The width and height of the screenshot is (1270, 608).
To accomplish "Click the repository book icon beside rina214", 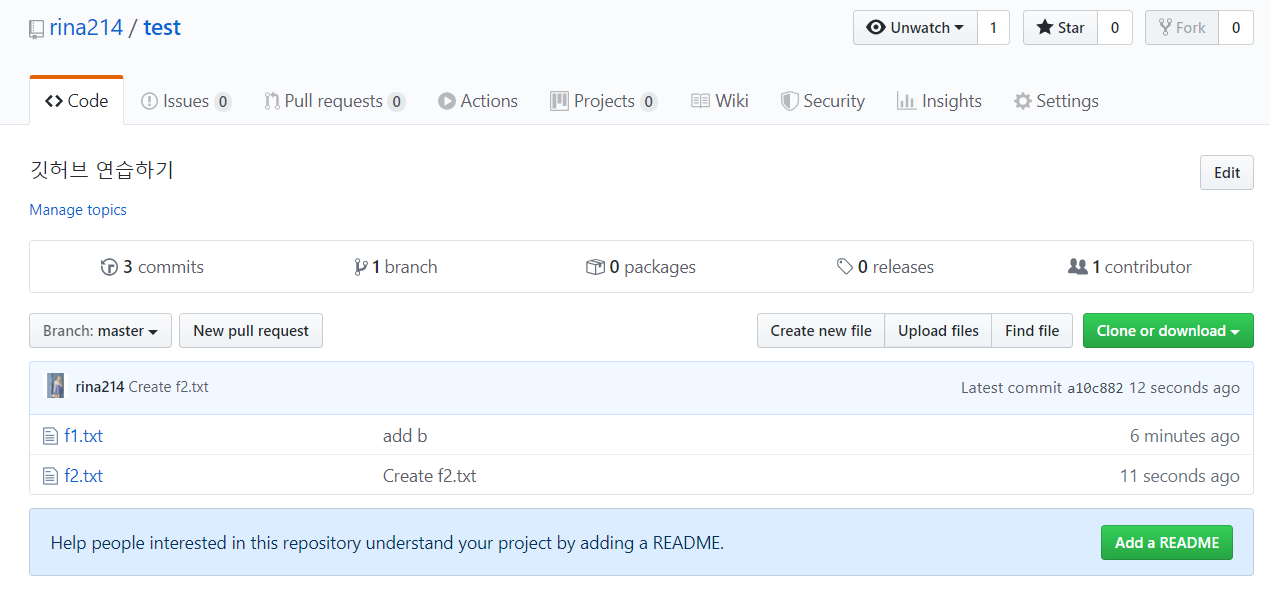I will click(x=37, y=29).
